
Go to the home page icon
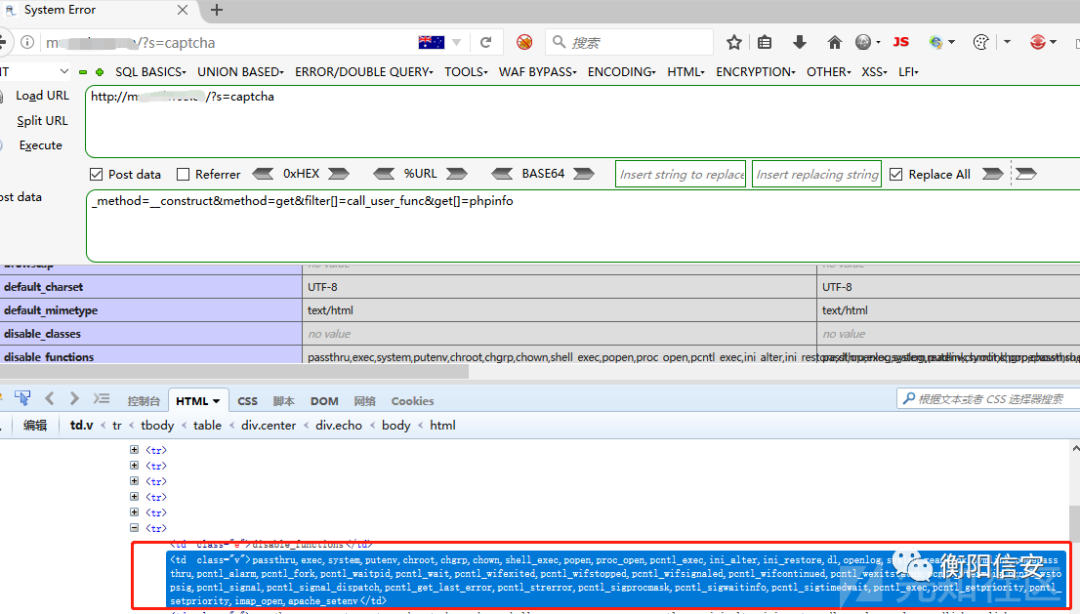834,42
